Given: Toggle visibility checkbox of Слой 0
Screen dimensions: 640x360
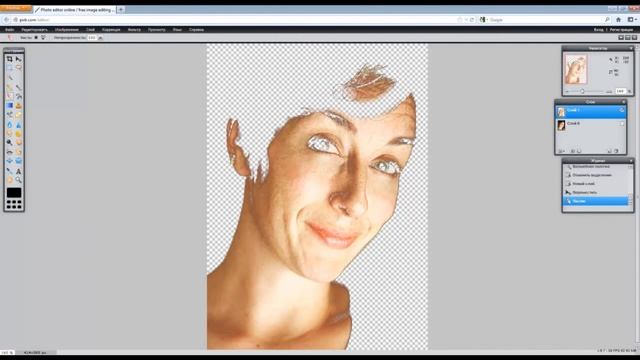Looking at the screenshot, I should coord(622,124).
